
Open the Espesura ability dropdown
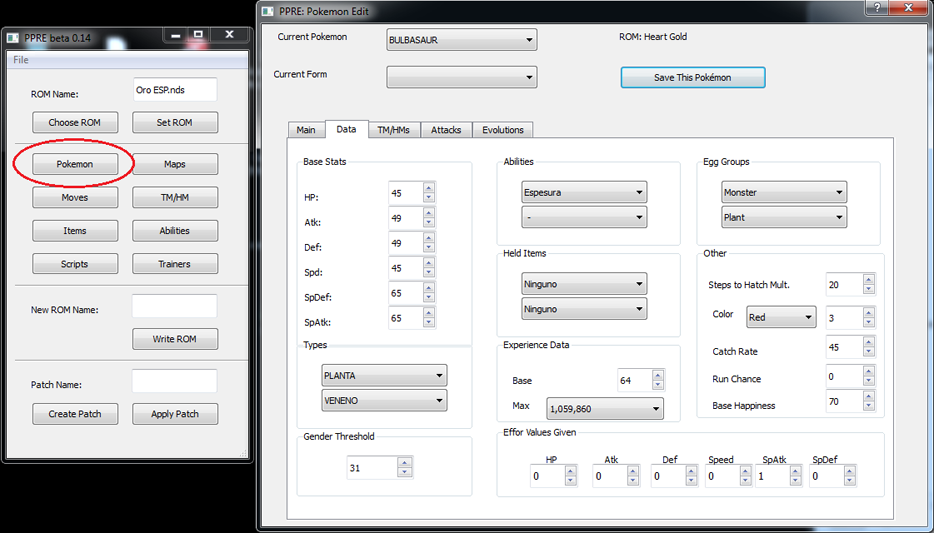584,192
